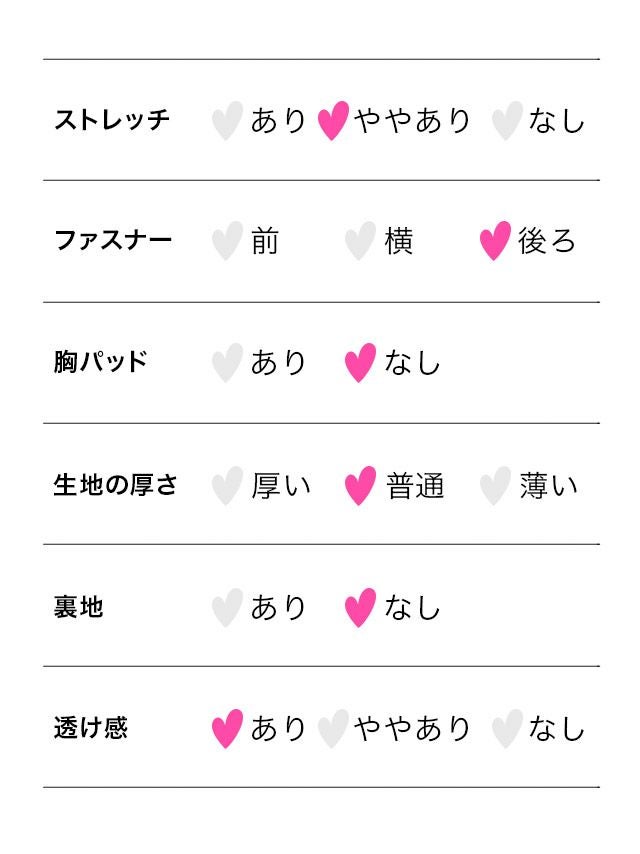This screenshot has height=854, width=640.
Task: Click the 後ろ text in ファスナー row
Action: point(547,241)
